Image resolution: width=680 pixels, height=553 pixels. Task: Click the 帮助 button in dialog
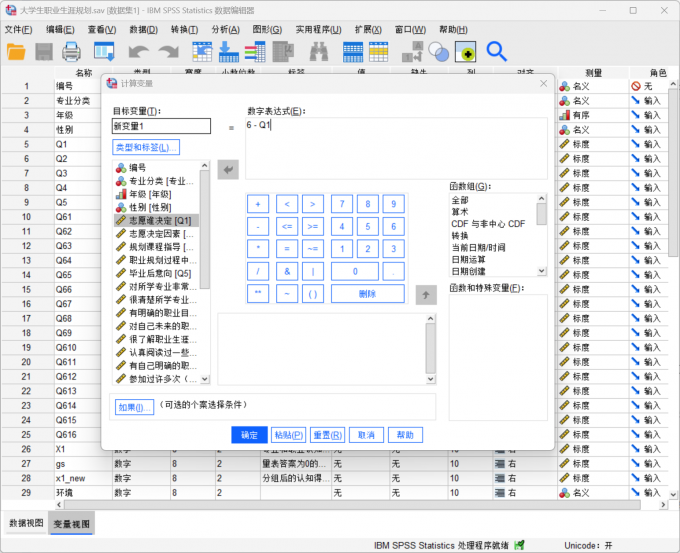tap(405, 435)
